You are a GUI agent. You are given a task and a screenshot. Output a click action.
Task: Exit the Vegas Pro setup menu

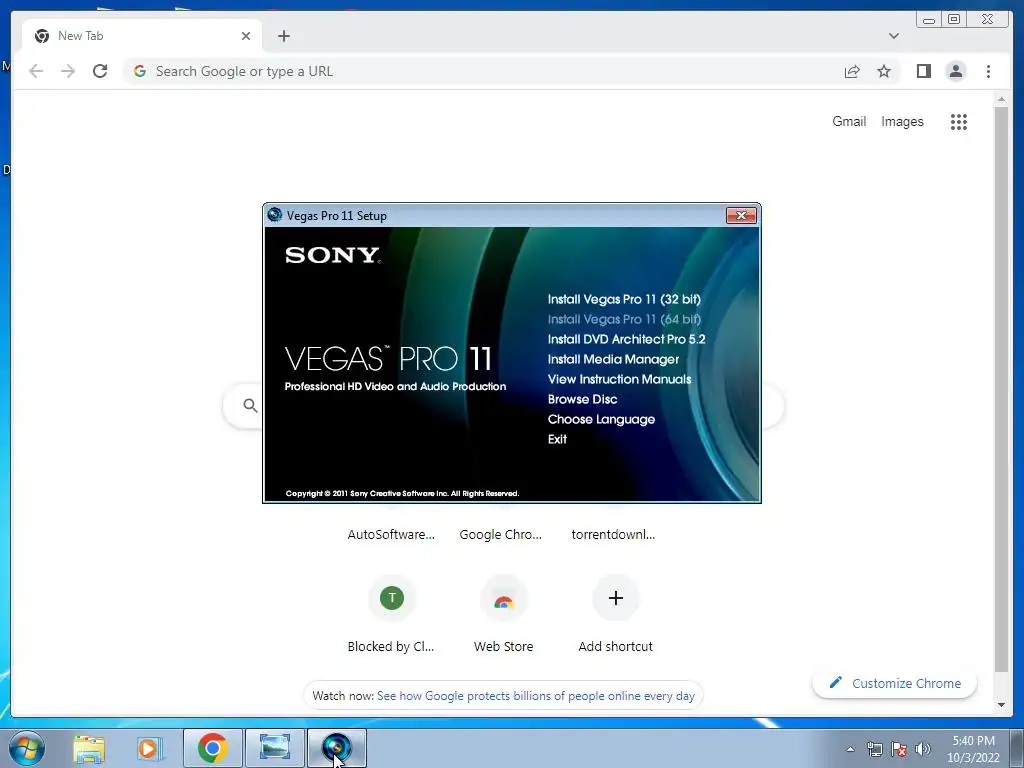coord(557,439)
